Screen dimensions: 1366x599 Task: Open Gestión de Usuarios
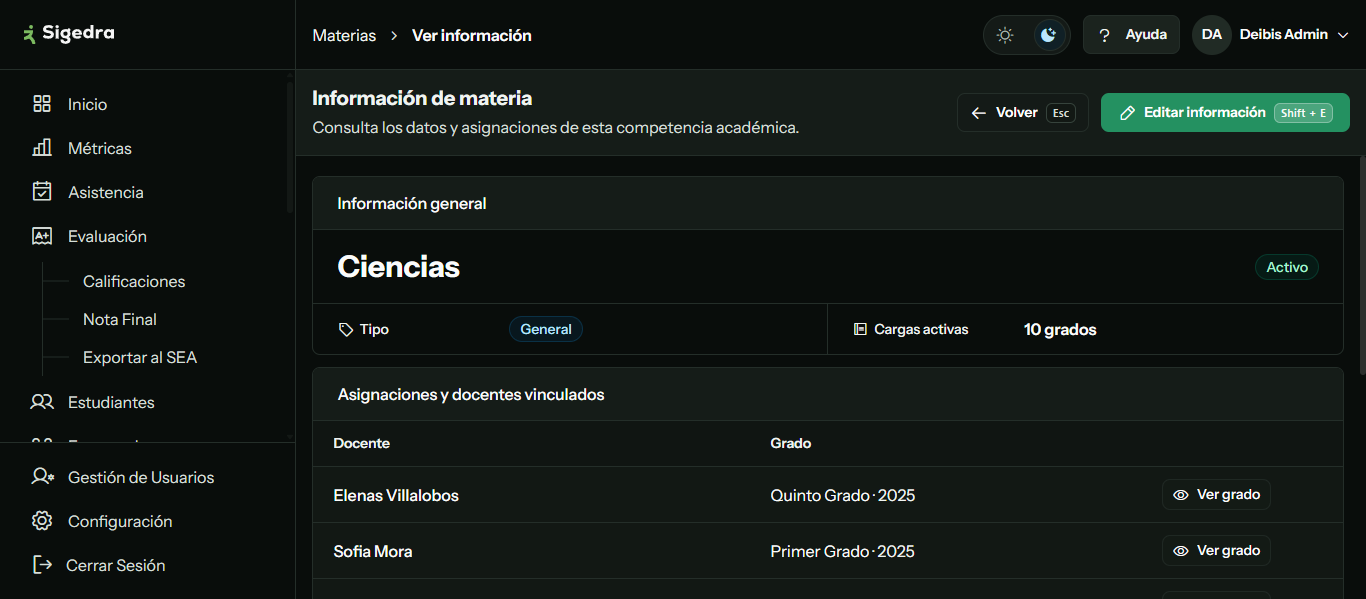click(141, 477)
